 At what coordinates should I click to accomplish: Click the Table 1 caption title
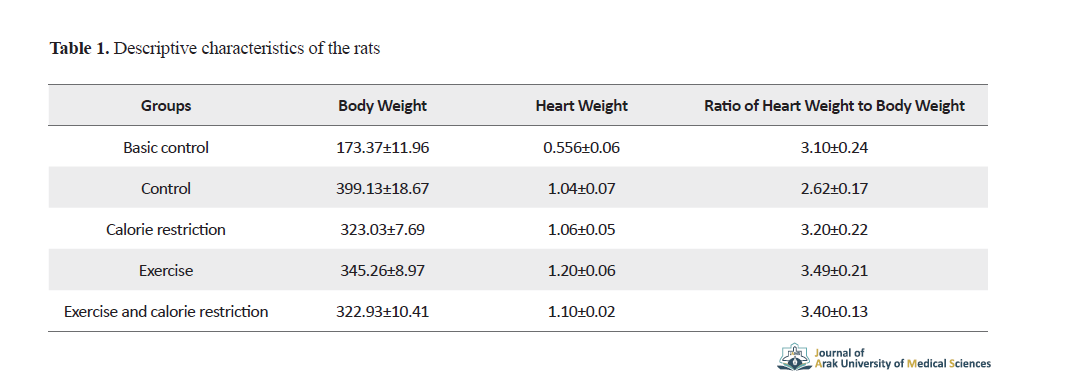215,49
